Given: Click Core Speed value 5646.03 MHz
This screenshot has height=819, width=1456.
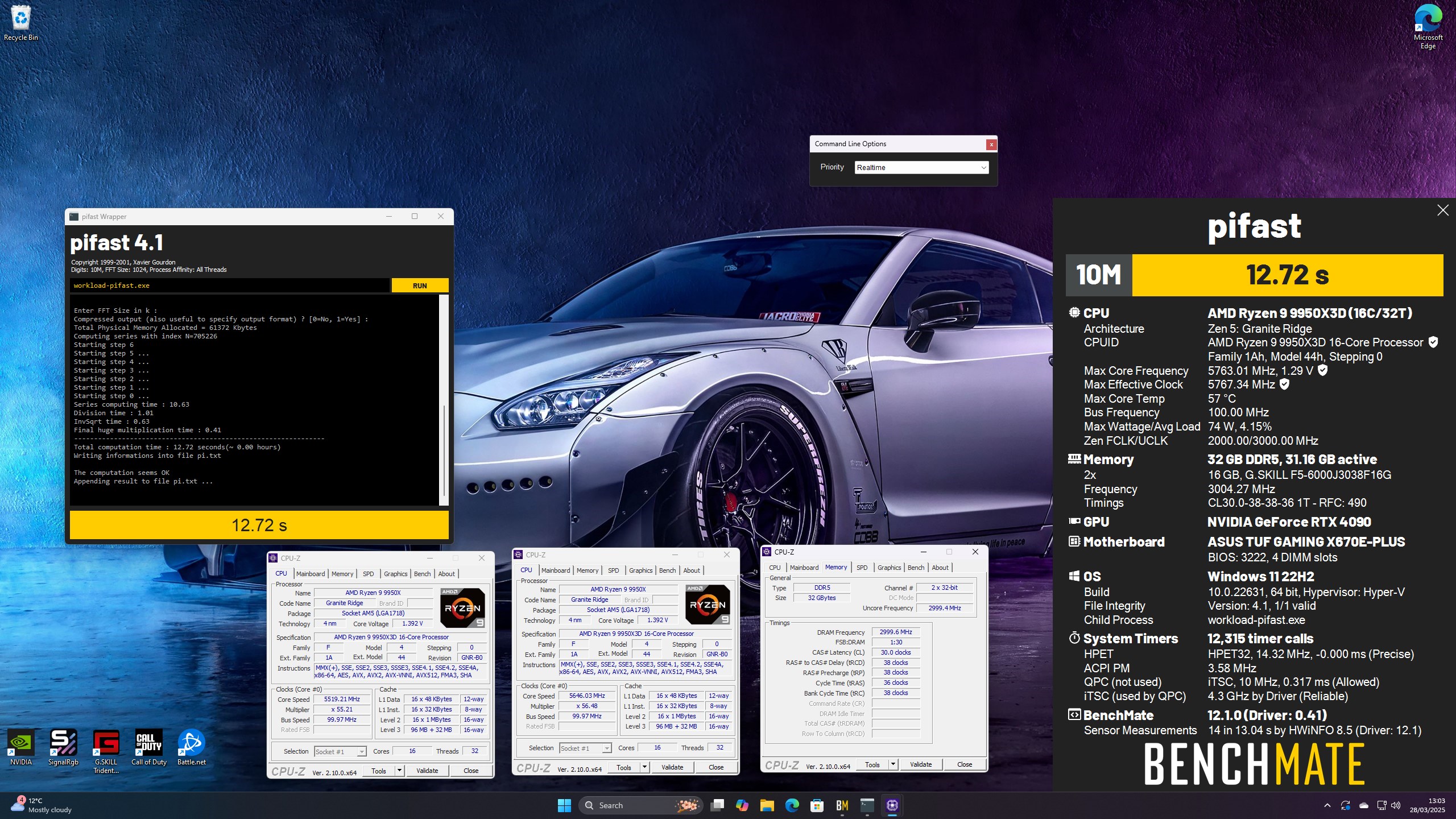Looking at the screenshot, I should tap(587, 696).
